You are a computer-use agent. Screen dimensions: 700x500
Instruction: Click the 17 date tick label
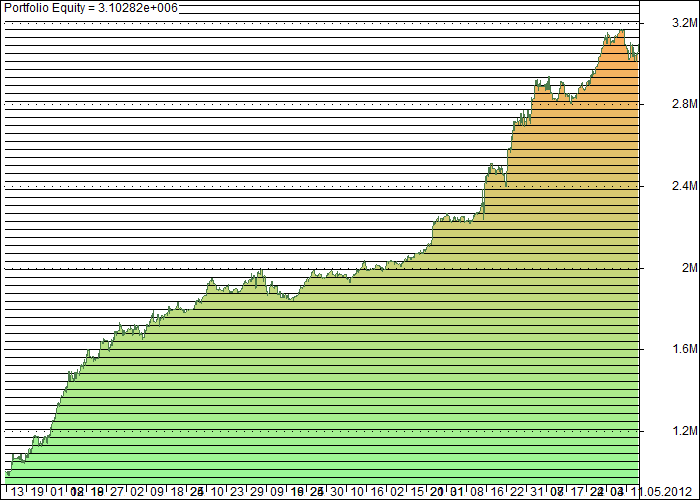tap(577, 492)
